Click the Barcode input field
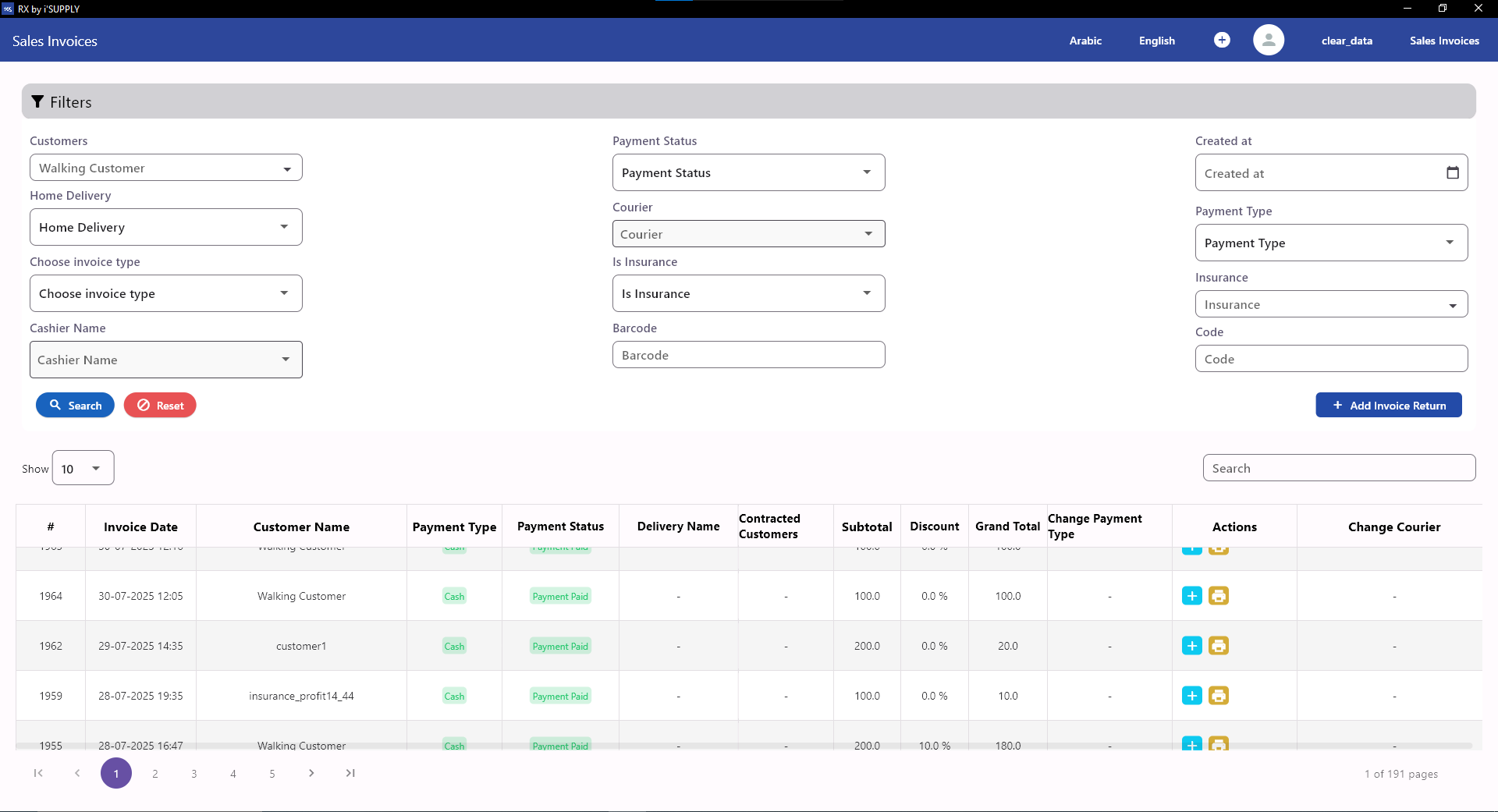The width and height of the screenshot is (1498, 812). pyautogui.click(x=749, y=355)
